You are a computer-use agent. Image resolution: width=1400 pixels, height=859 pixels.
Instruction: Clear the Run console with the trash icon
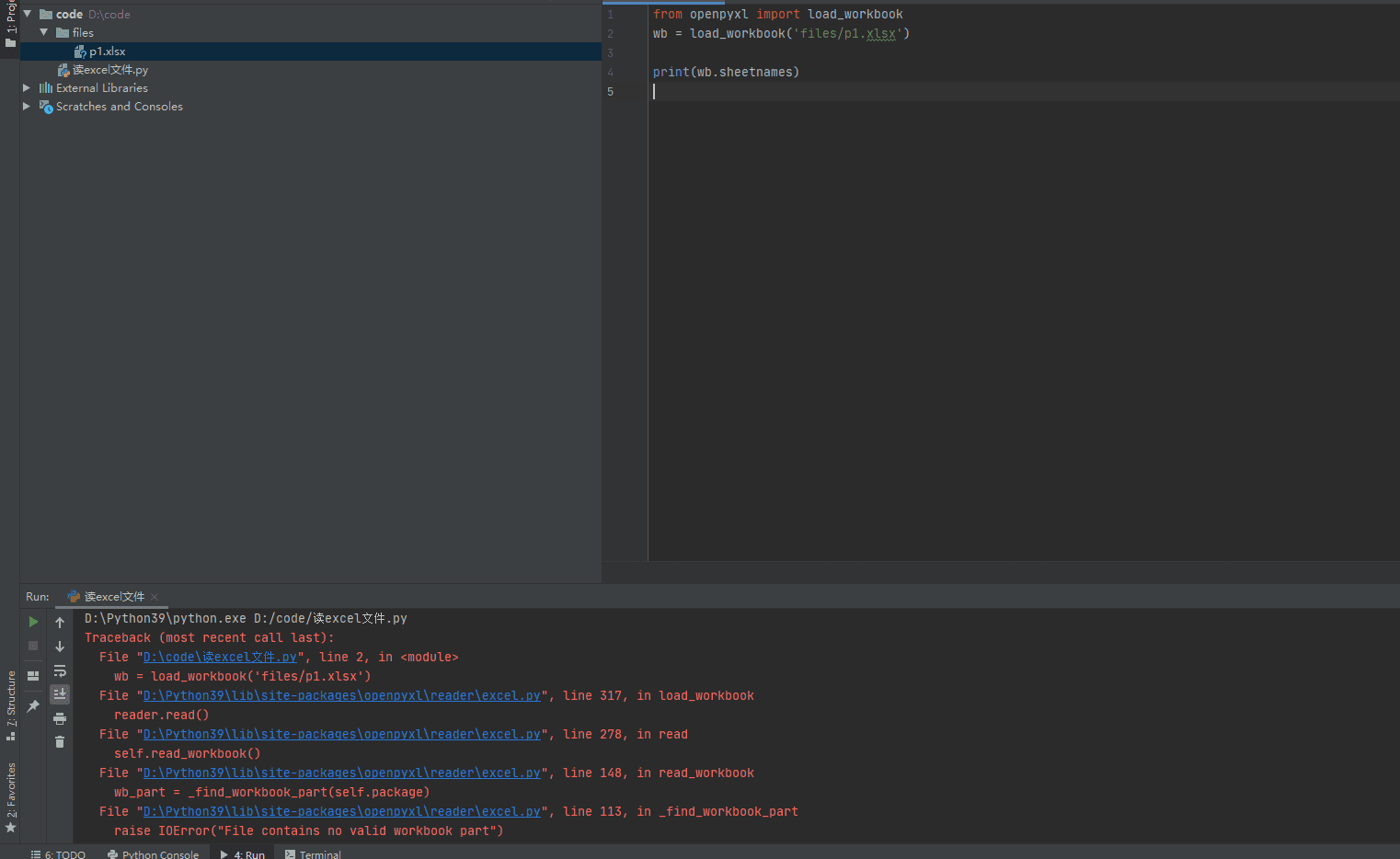(60, 742)
